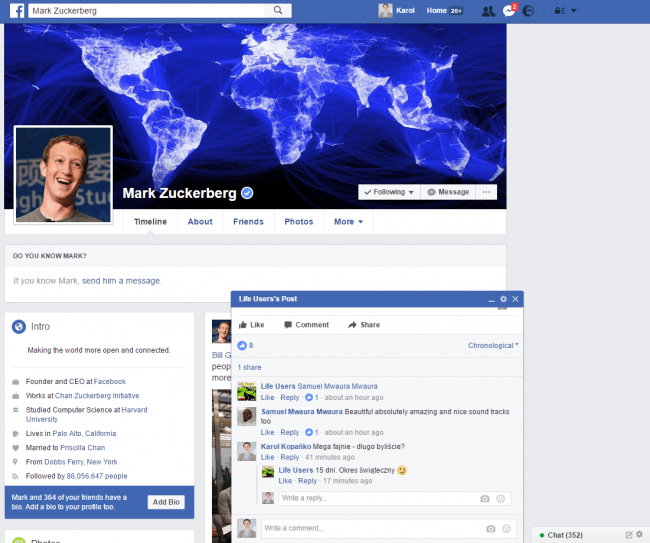Screen dimensions: 650x543
Task: Close the Life Users's Post popup
Action: (x=515, y=299)
